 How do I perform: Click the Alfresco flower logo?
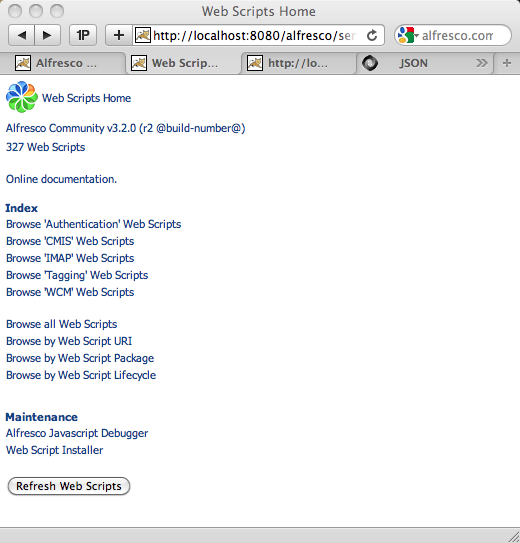coord(21,97)
